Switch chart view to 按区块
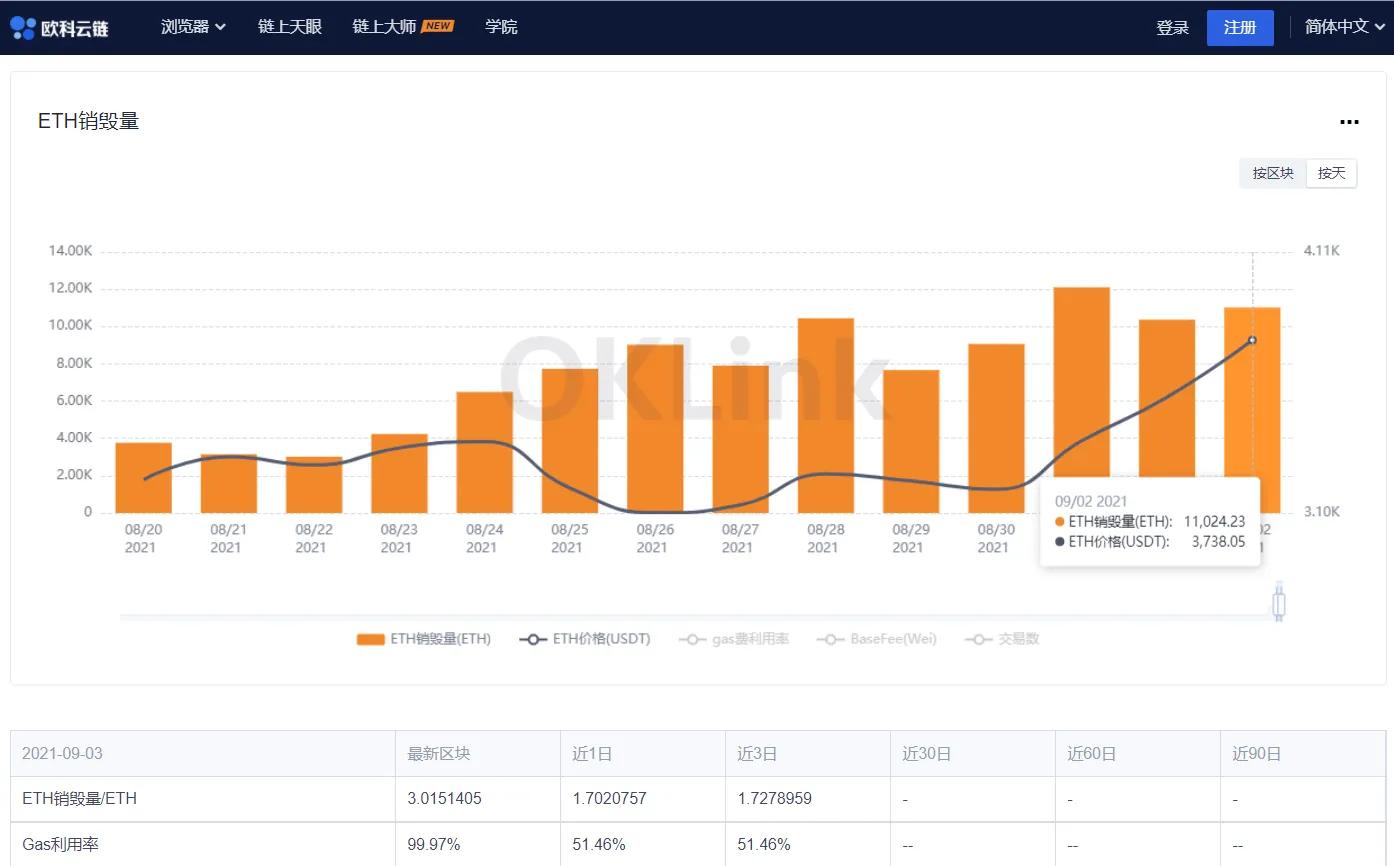The width and height of the screenshot is (1394, 866). click(1273, 173)
